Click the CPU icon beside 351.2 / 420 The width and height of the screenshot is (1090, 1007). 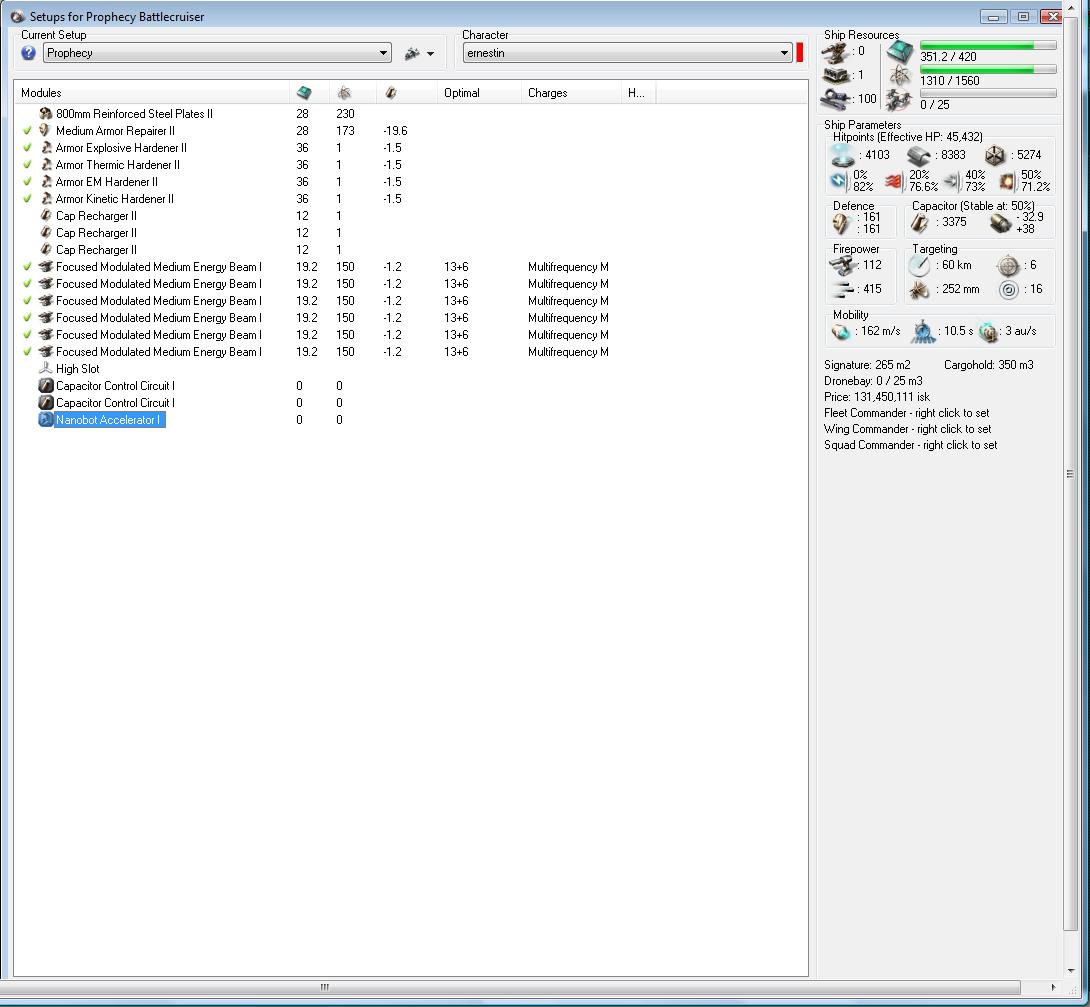point(900,53)
